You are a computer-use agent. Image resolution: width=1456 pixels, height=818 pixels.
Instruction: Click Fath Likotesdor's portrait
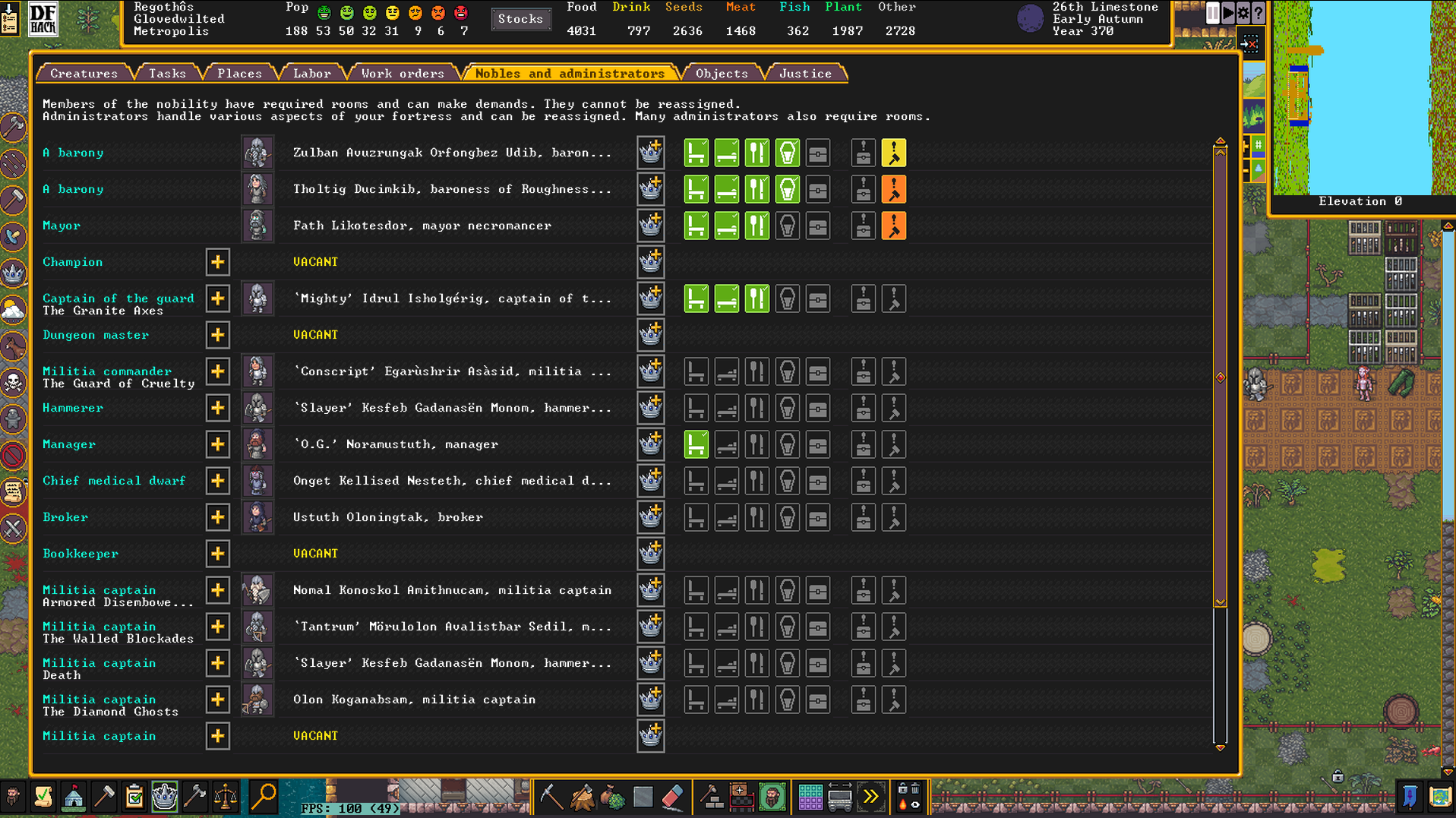pyautogui.click(x=257, y=226)
